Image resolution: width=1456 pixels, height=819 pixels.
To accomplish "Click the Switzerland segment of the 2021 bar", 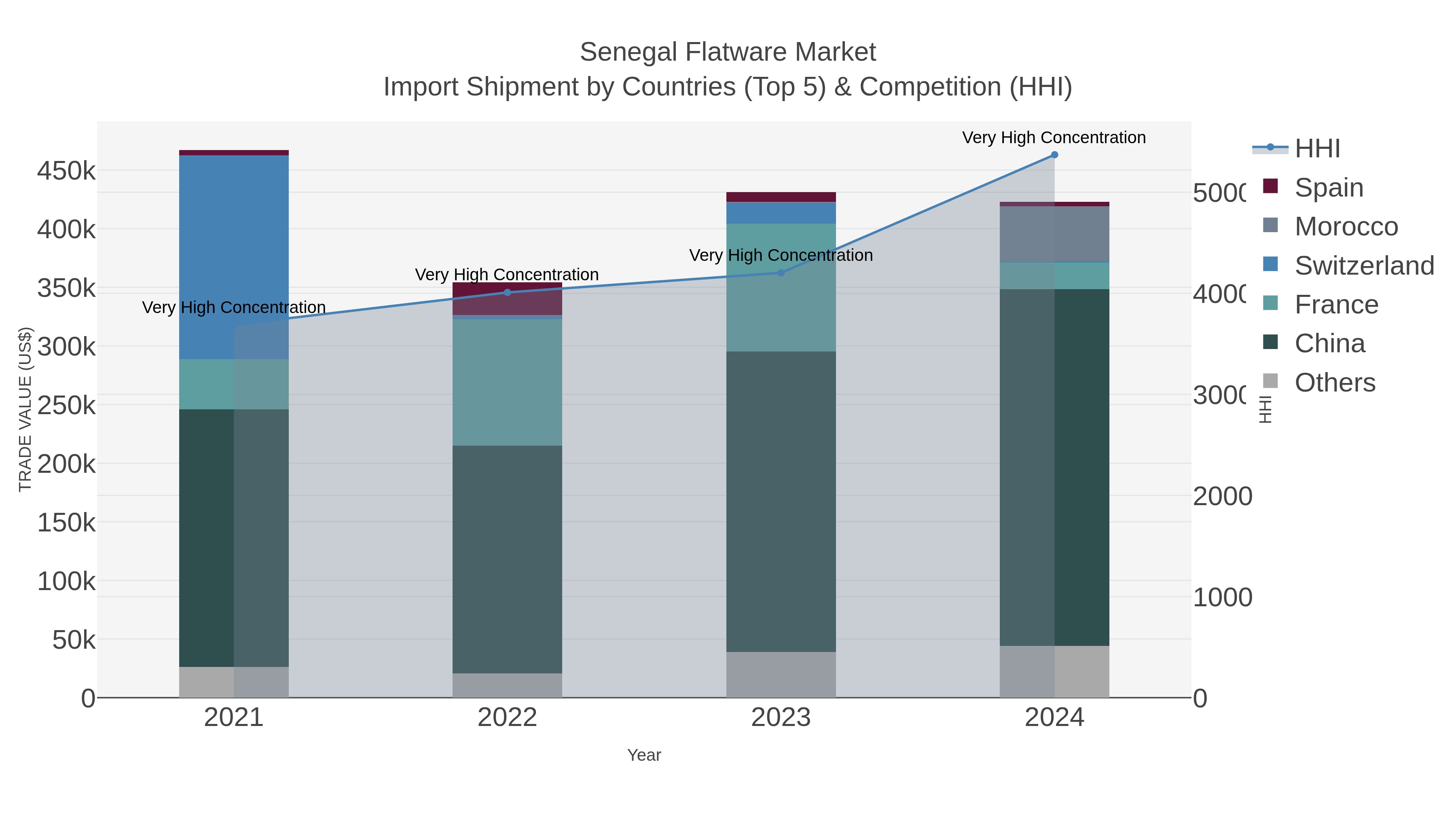I will point(234,257).
